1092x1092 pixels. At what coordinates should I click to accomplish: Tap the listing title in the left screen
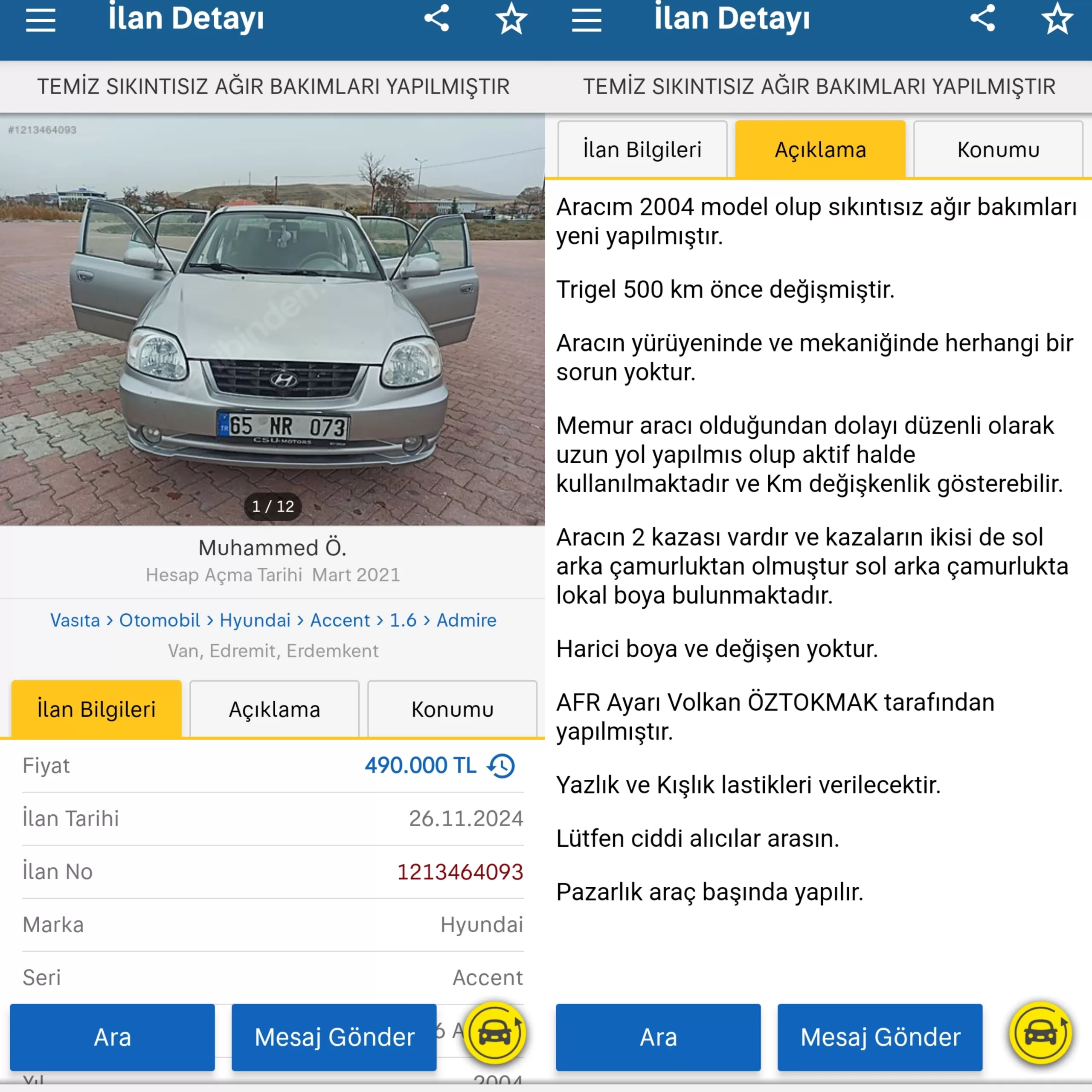tap(273, 87)
